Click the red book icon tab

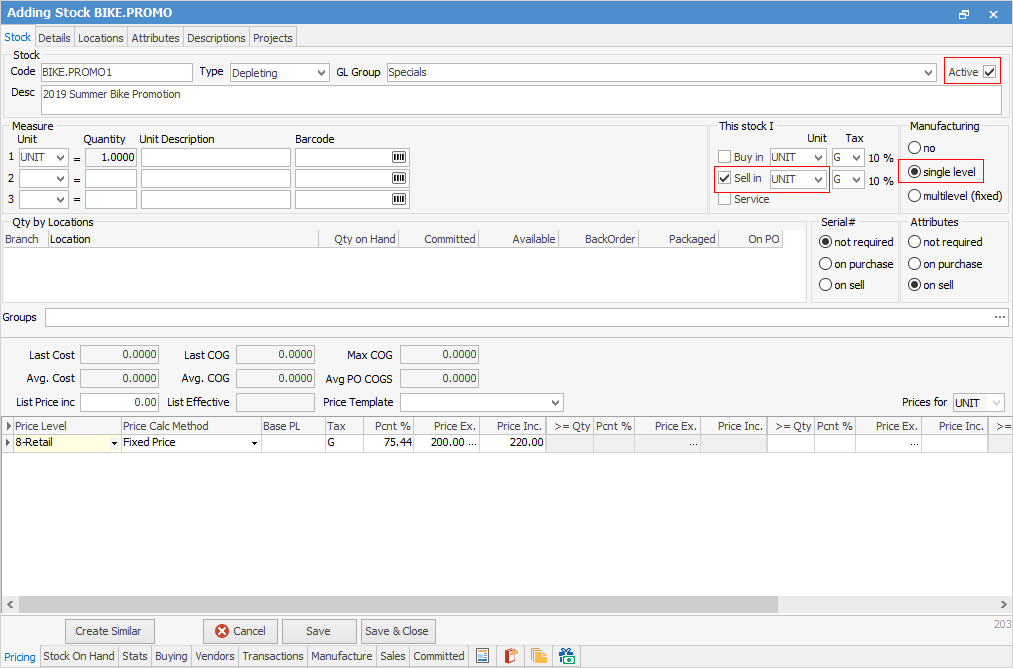pos(510,656)
